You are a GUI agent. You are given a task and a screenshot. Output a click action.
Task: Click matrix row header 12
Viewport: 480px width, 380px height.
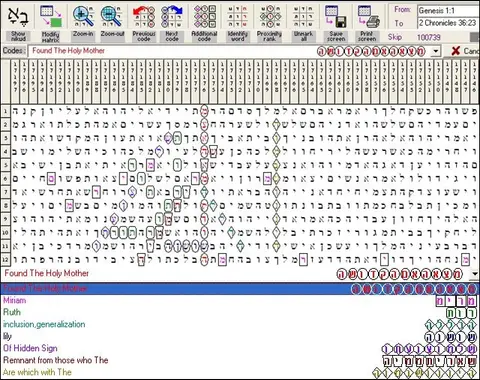click(5, 259)
